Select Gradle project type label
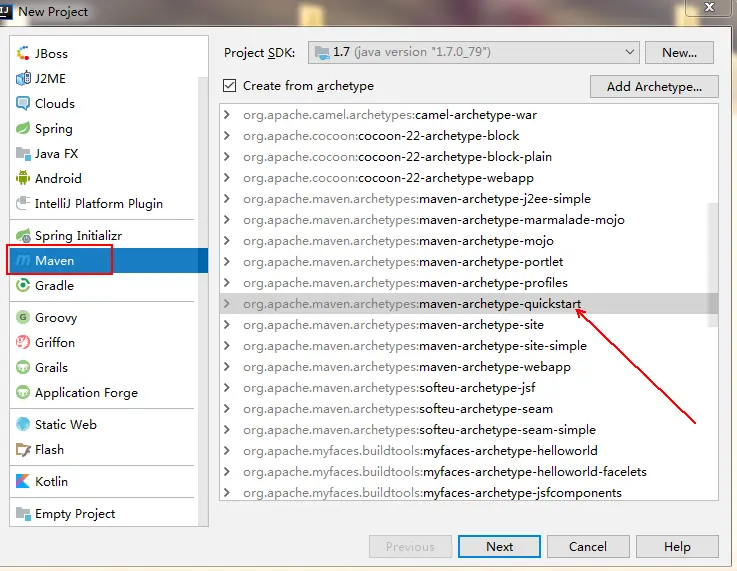Screen dimensions: 737x571 54,285
